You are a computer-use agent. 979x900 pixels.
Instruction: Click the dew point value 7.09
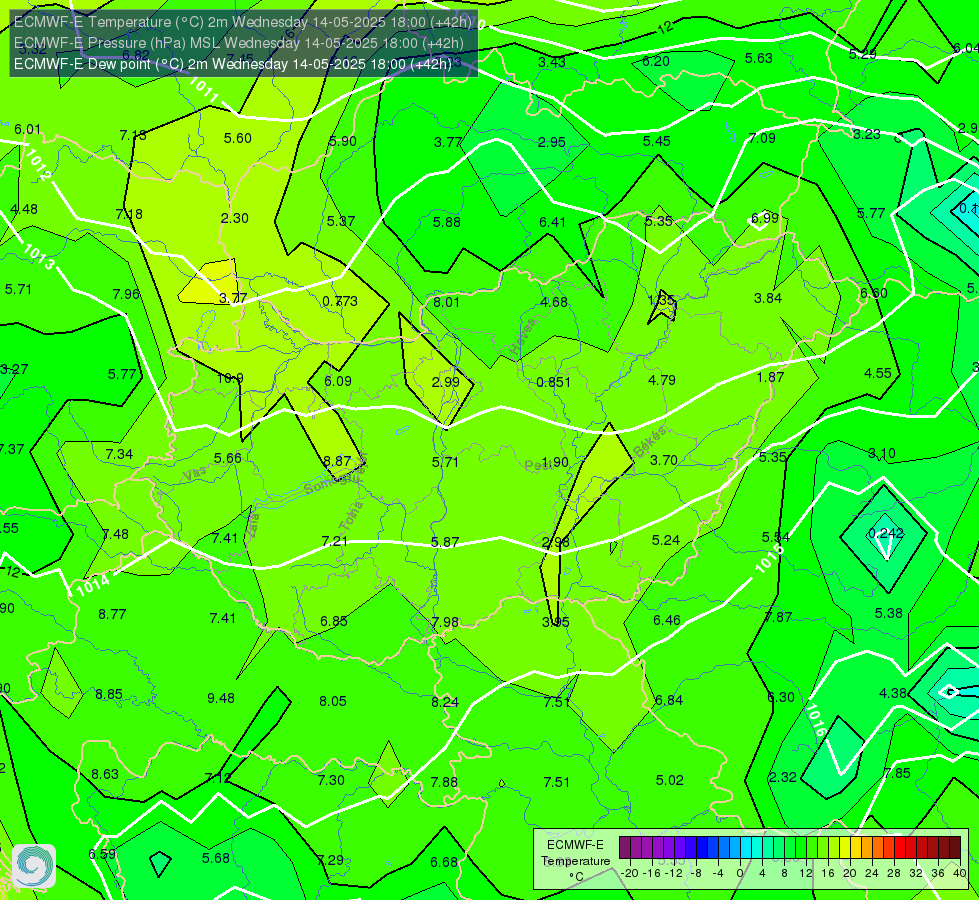(762, 138)
